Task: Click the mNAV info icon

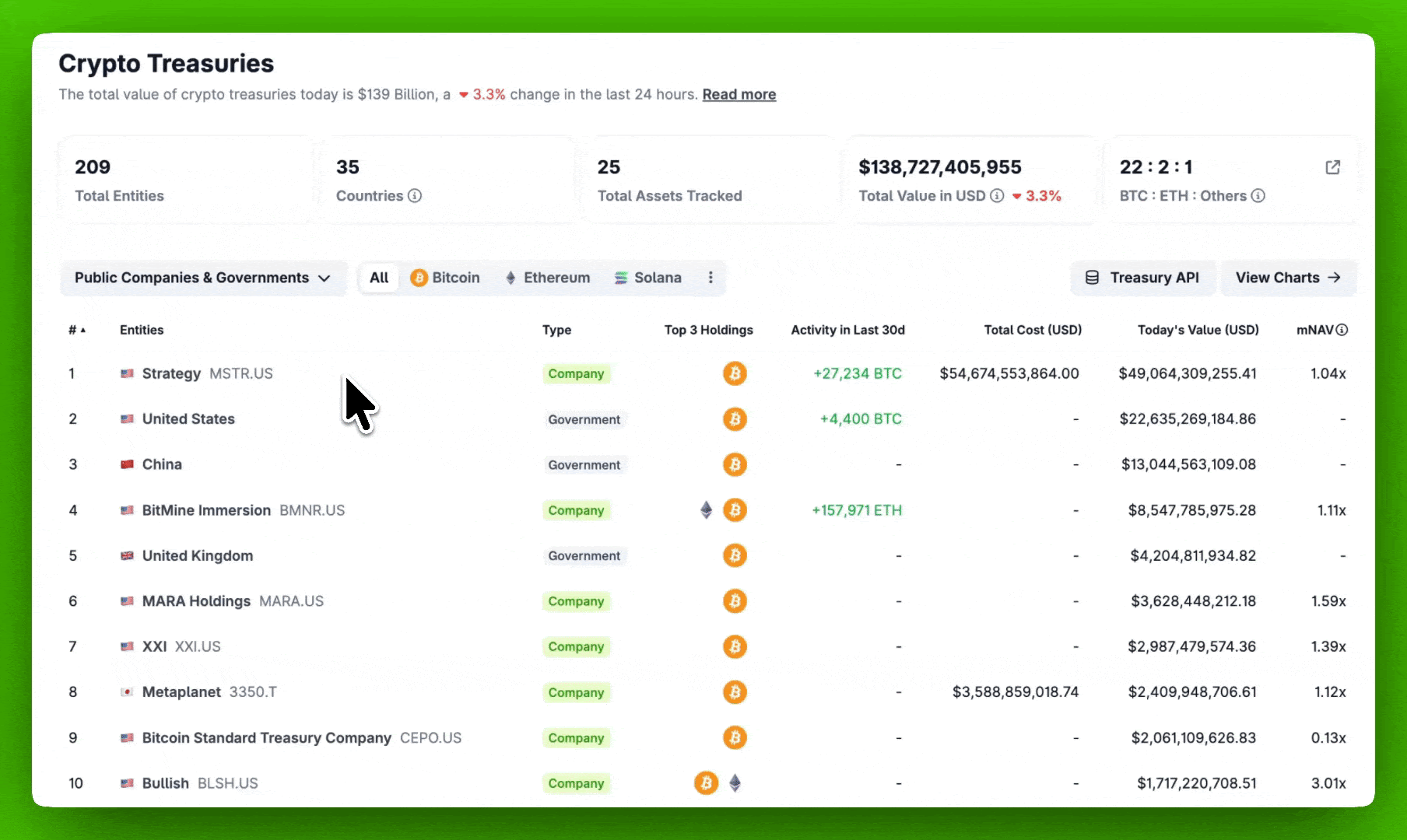Action: pos(1342,330)
